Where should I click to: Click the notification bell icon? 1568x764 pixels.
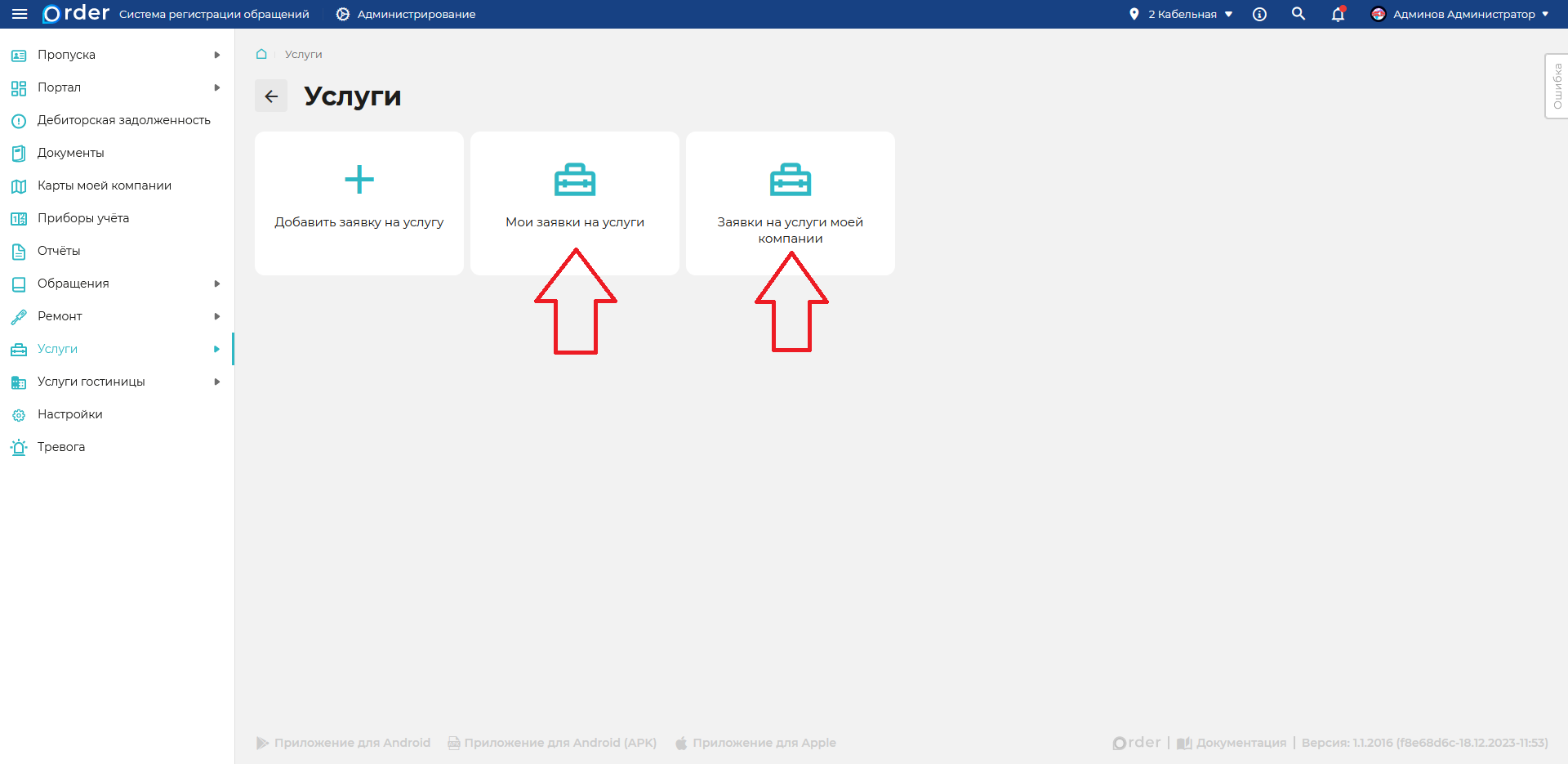pos(1338,14)
